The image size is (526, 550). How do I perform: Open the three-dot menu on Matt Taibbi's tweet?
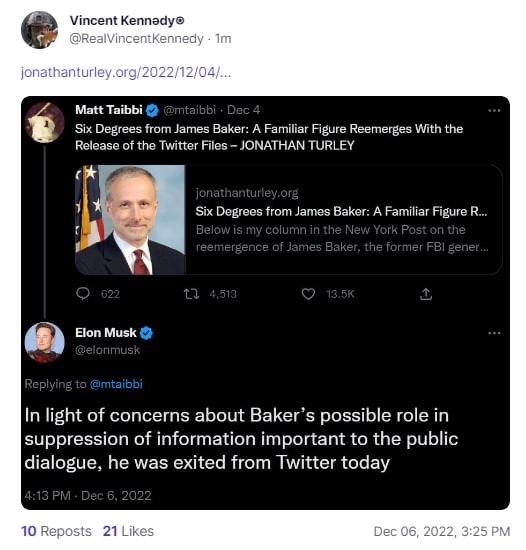click(494, 111)
